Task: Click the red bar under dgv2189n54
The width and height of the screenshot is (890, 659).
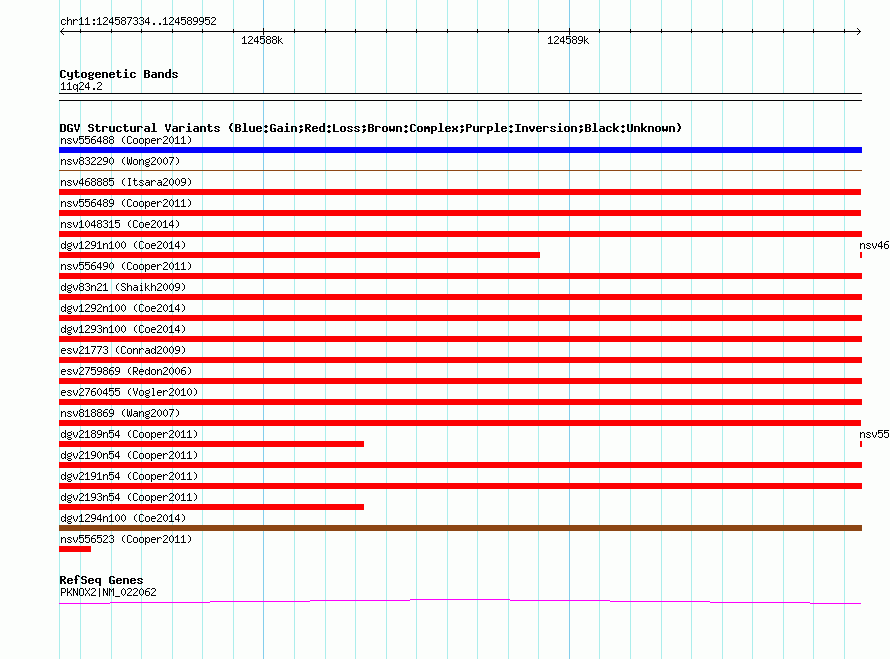Action: [x=211, y=444]
